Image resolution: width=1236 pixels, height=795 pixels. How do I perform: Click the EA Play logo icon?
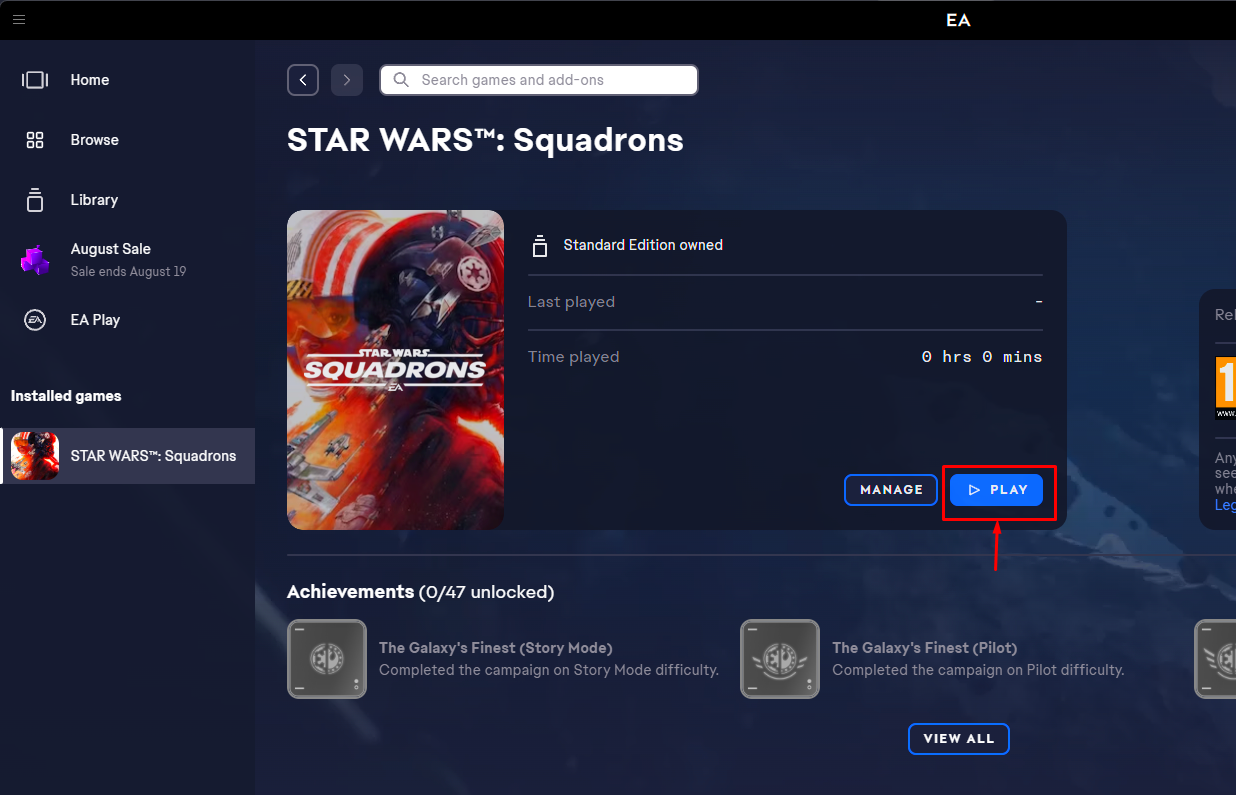pos(35,320)
